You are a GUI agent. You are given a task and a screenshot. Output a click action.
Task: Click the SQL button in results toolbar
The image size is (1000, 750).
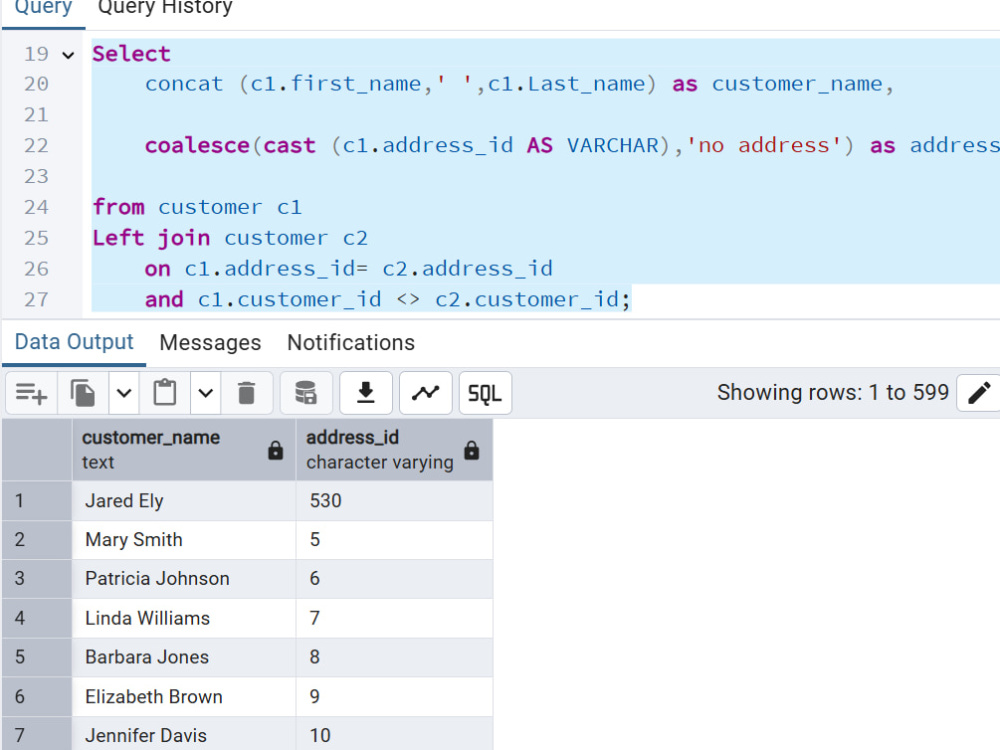[485, 393]
